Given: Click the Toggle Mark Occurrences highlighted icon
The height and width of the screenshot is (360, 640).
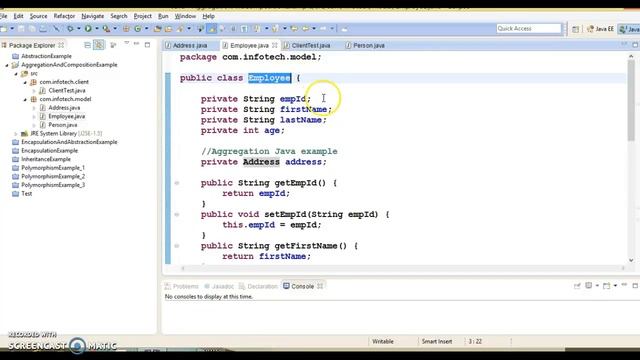Looking at the screenshot, I should coord(212,29).
